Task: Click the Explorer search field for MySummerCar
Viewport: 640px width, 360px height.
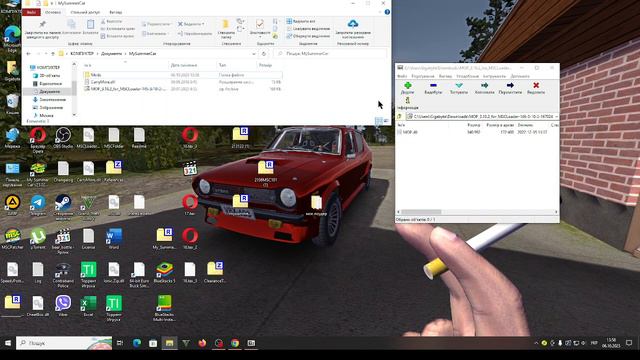Action: point(330,53)
